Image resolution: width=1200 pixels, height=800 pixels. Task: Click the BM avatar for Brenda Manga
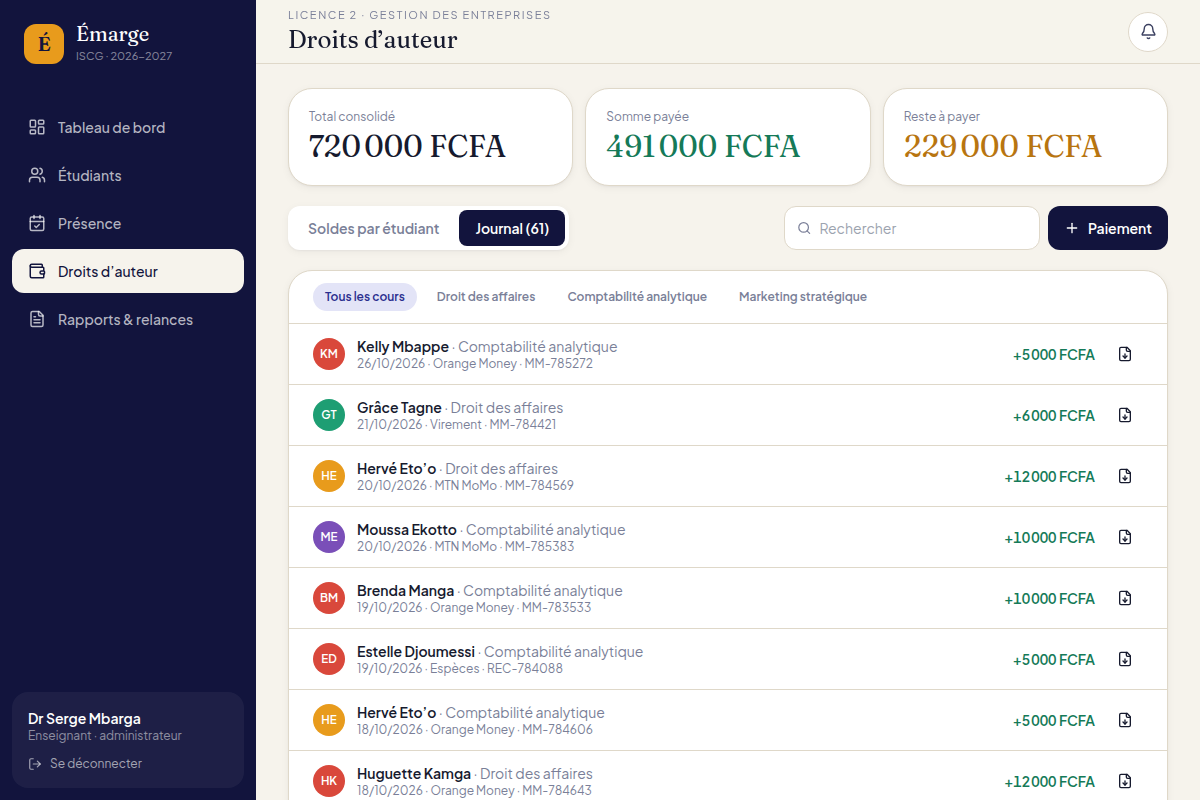[x=329, y=598]
